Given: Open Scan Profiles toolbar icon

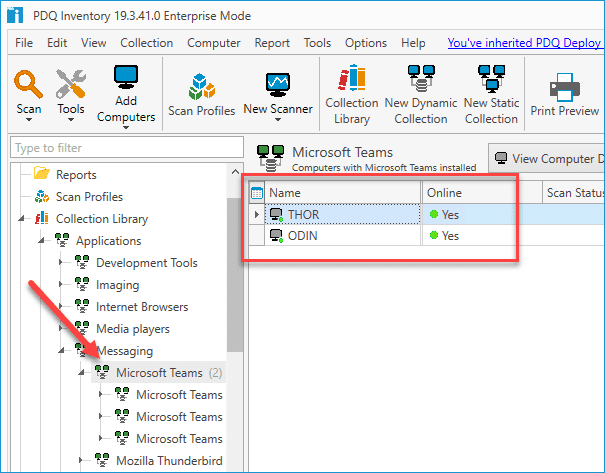Looking at the screenshot, I should tap(201, 86).
